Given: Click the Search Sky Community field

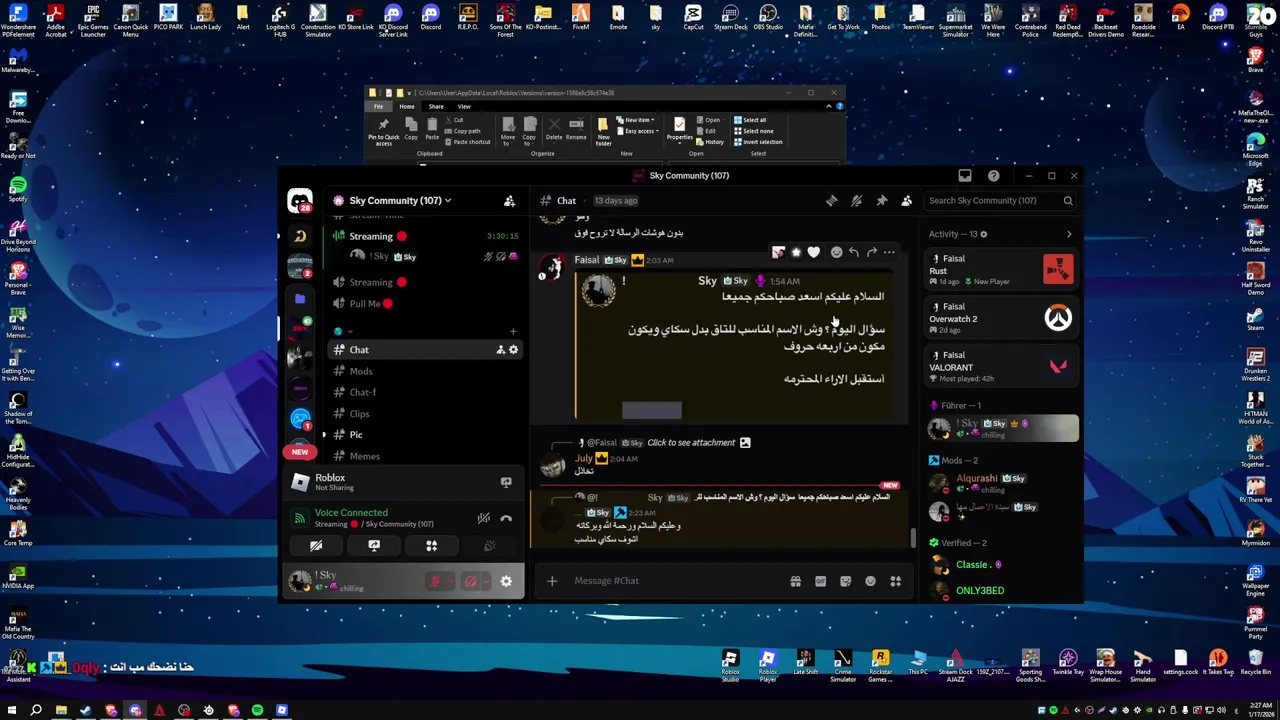Looking at the screenshot, I should click(1000, 200).
